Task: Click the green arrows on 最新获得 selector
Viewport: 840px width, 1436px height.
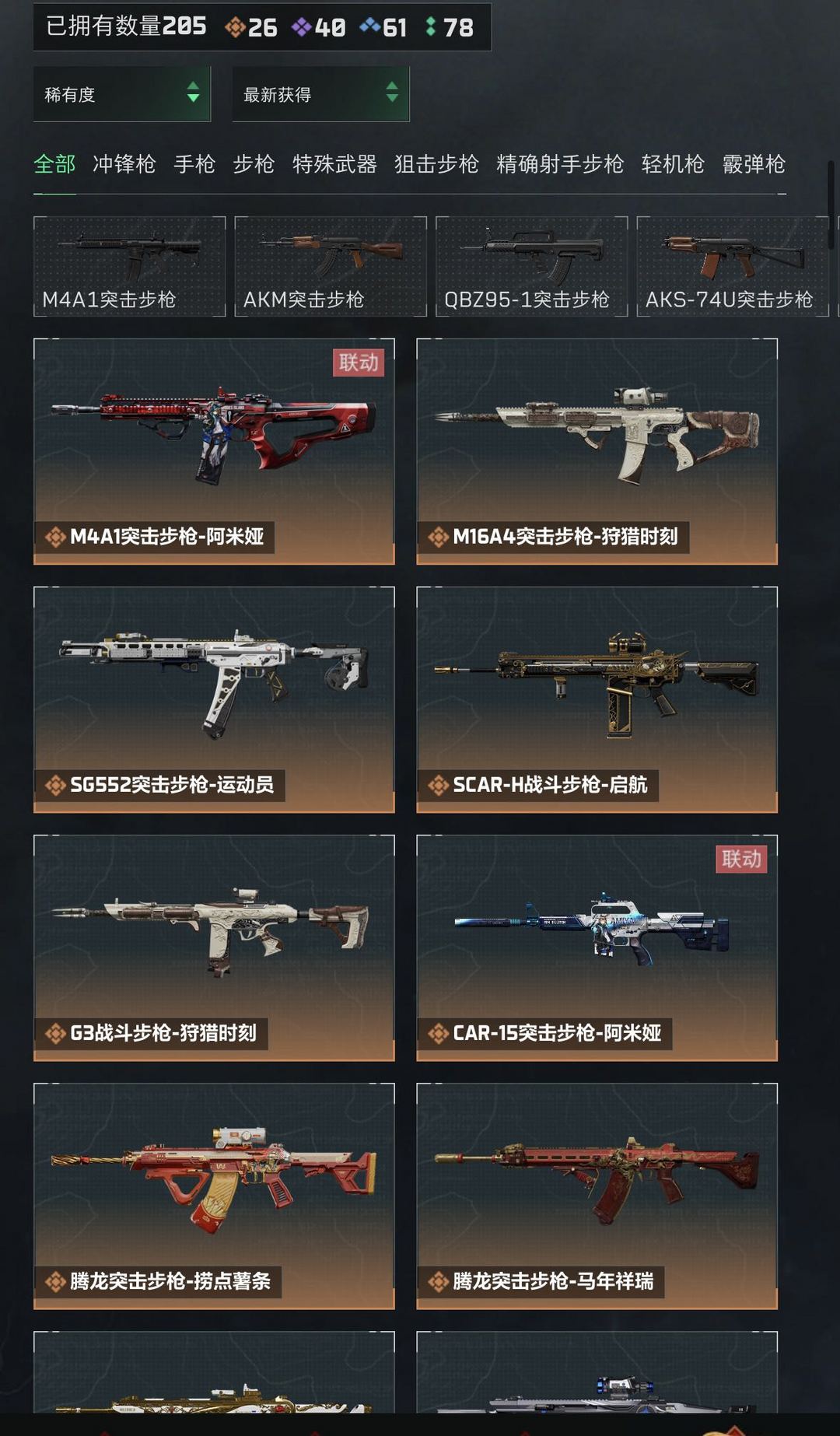Action: [x=392, y=93]
